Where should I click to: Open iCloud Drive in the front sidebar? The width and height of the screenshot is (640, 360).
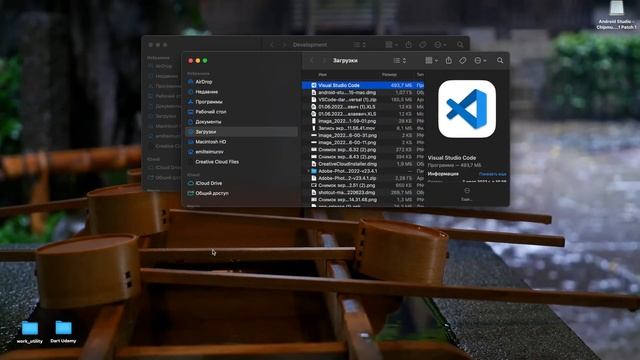209,183
